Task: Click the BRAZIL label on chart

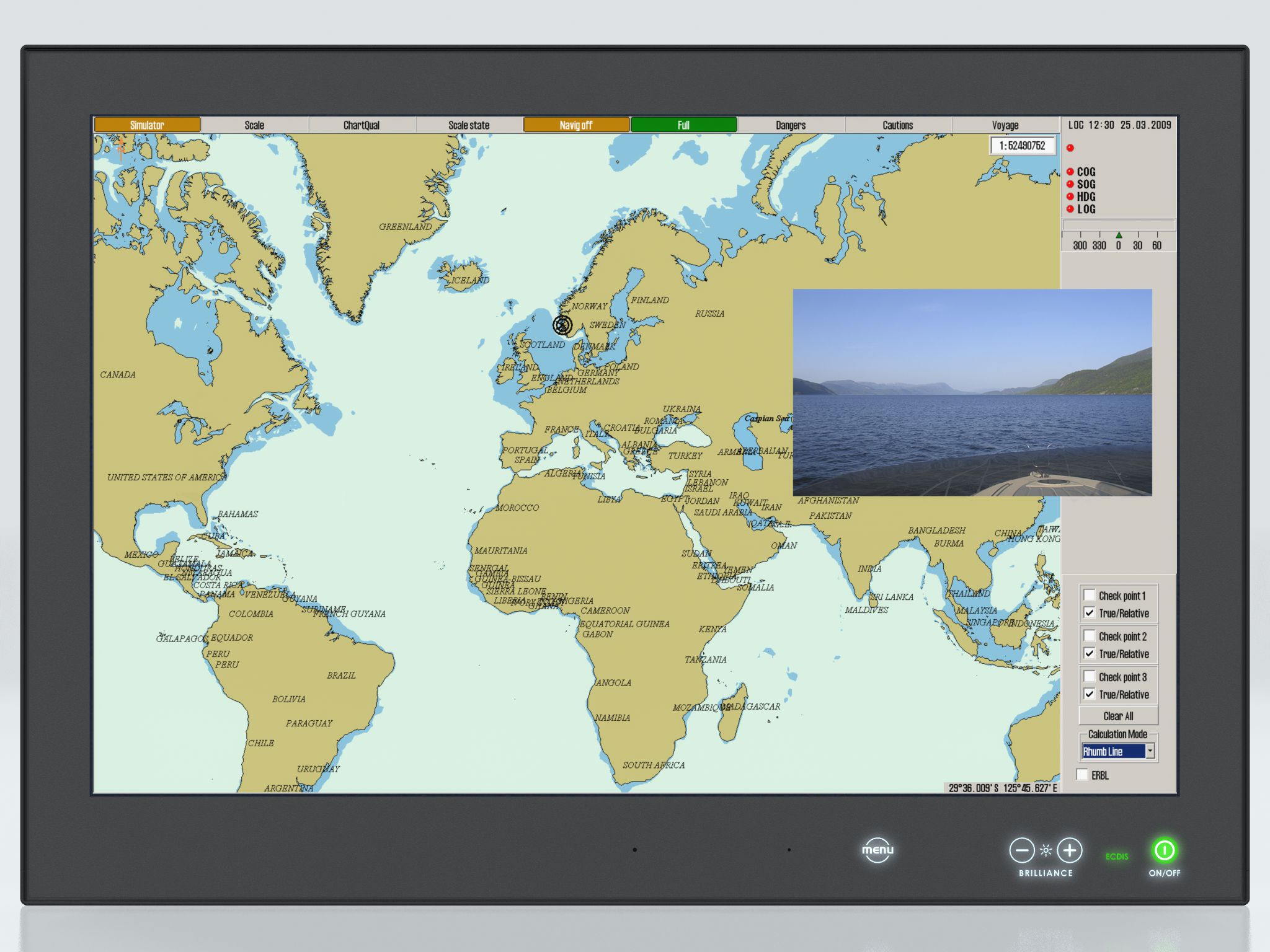Action: pos(342,675)
